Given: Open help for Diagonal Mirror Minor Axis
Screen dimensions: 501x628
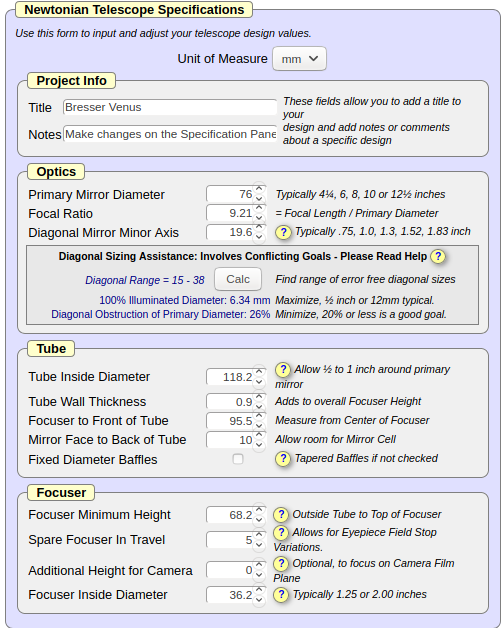Looking at the screenshot, I should coord(283,232).
